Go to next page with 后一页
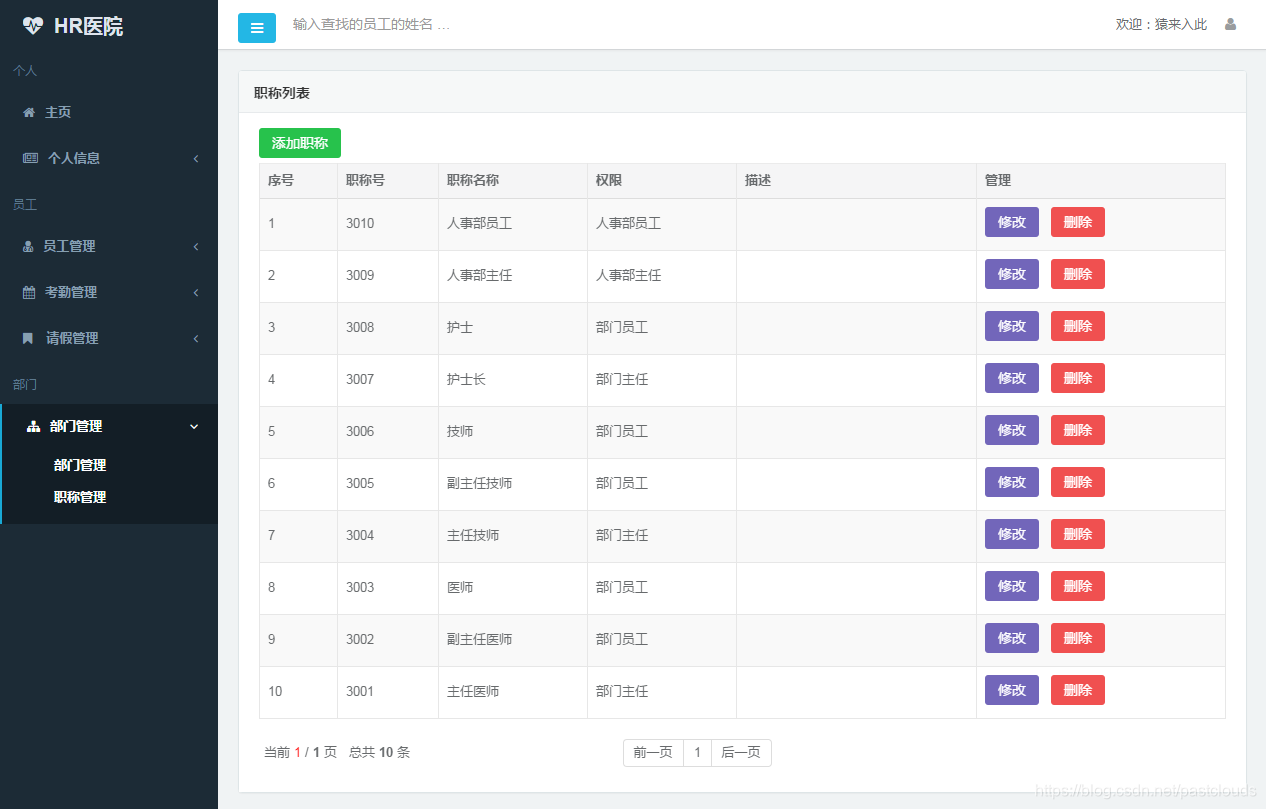This screenshot has width=1266, height=809. tap(741, 753)
